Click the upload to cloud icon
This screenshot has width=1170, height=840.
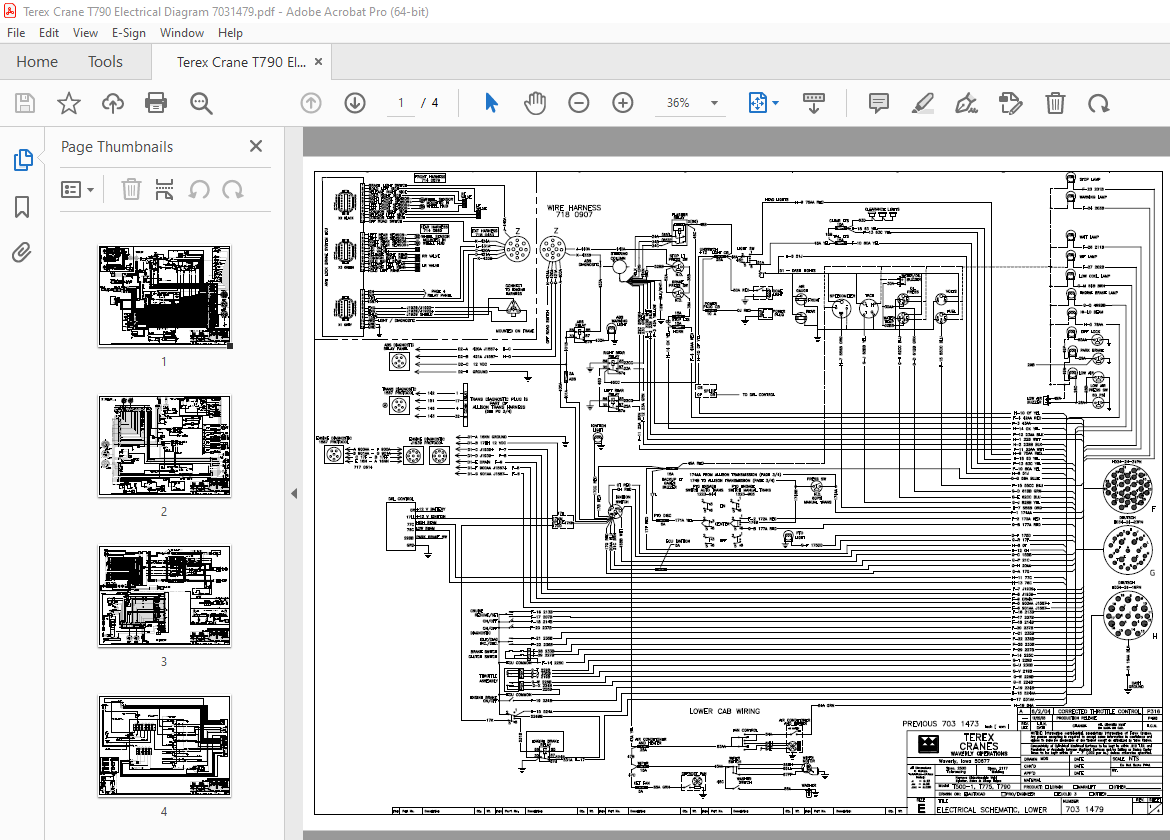[113, 103]
